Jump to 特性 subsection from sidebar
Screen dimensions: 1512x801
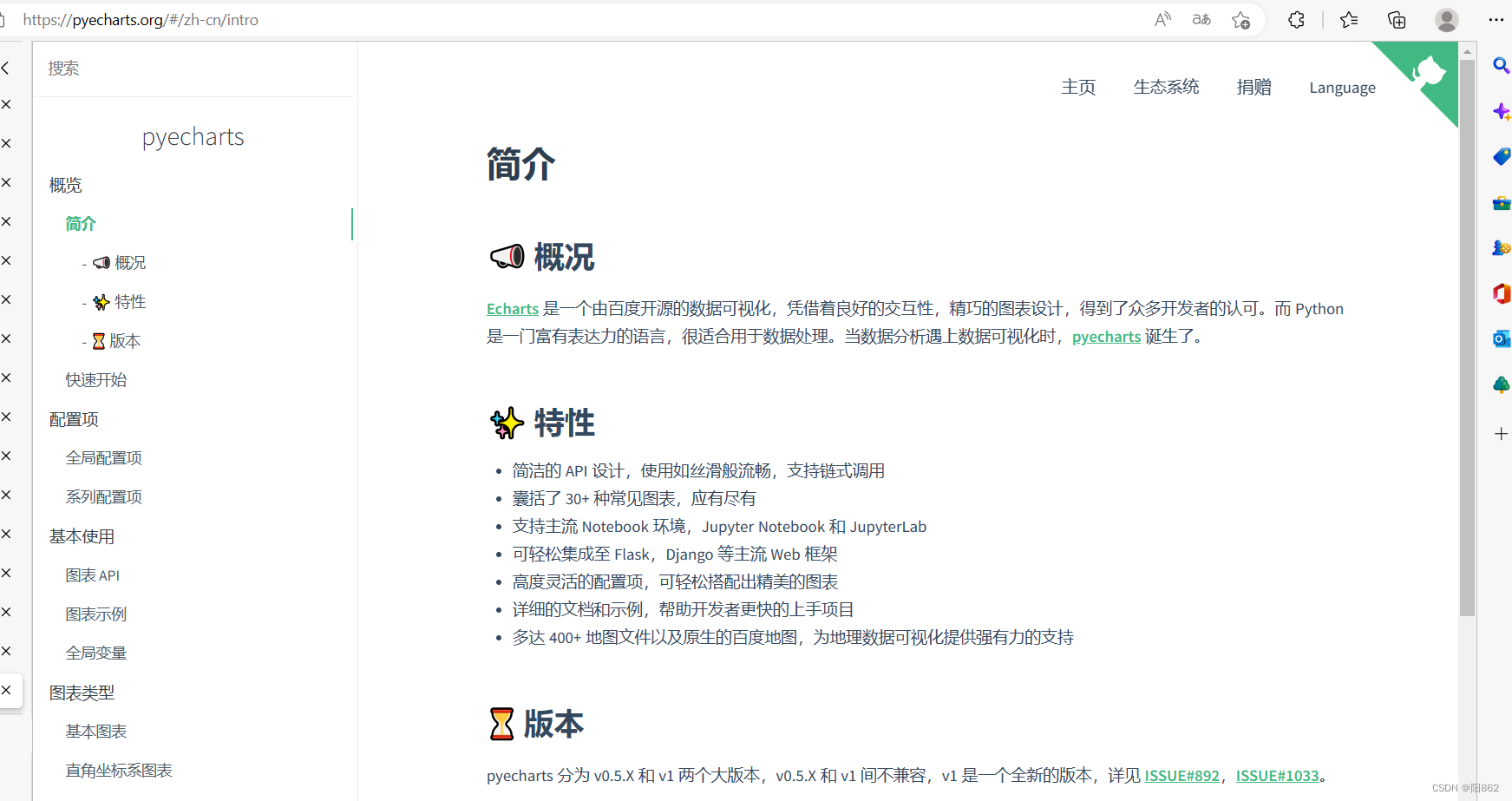[x=119, y=302]
